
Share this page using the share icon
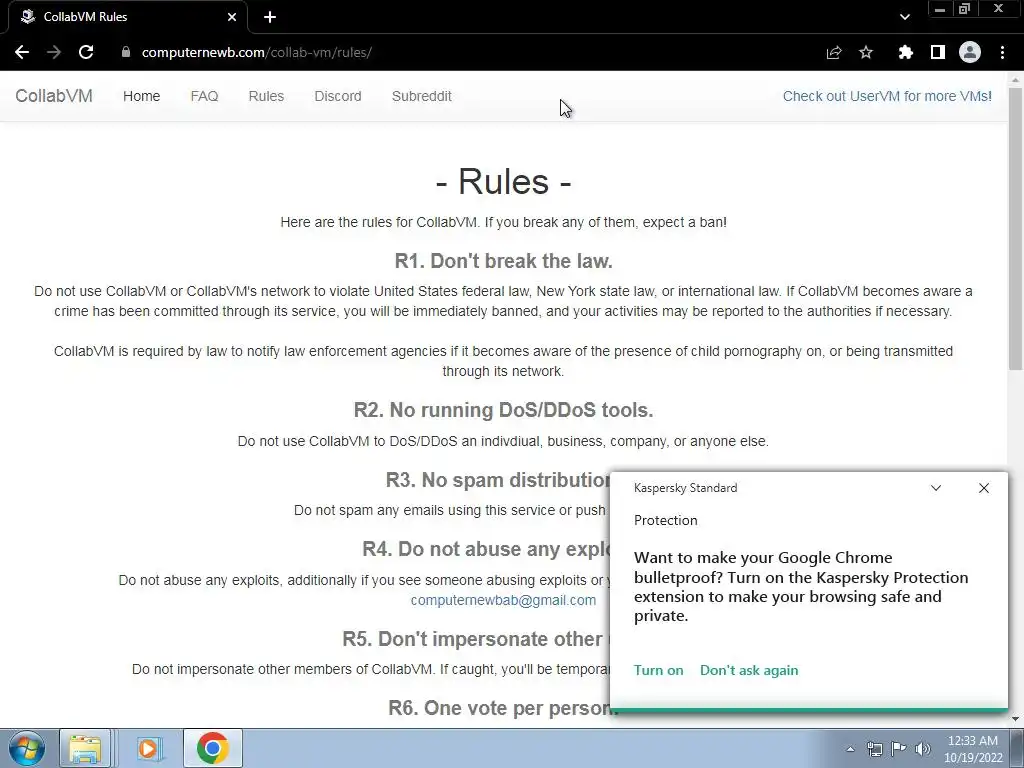pyautogui.click(x=834, y=52)
